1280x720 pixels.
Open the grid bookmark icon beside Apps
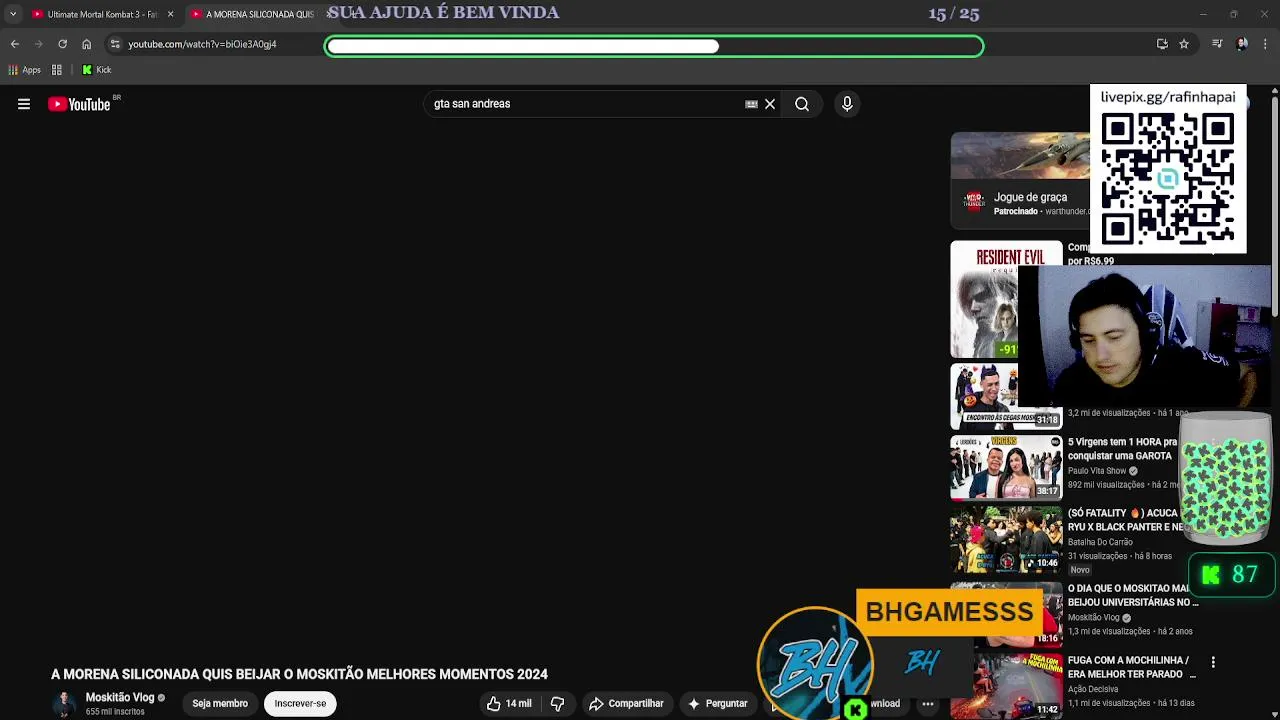pos(57,70)
